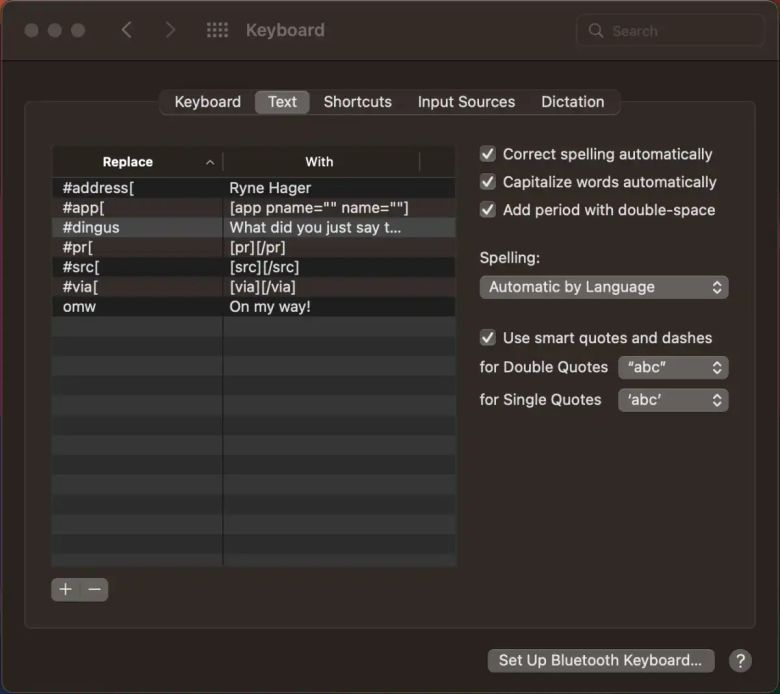
Task: Switch to the Input Sources tab
Action: coord(466,102)
